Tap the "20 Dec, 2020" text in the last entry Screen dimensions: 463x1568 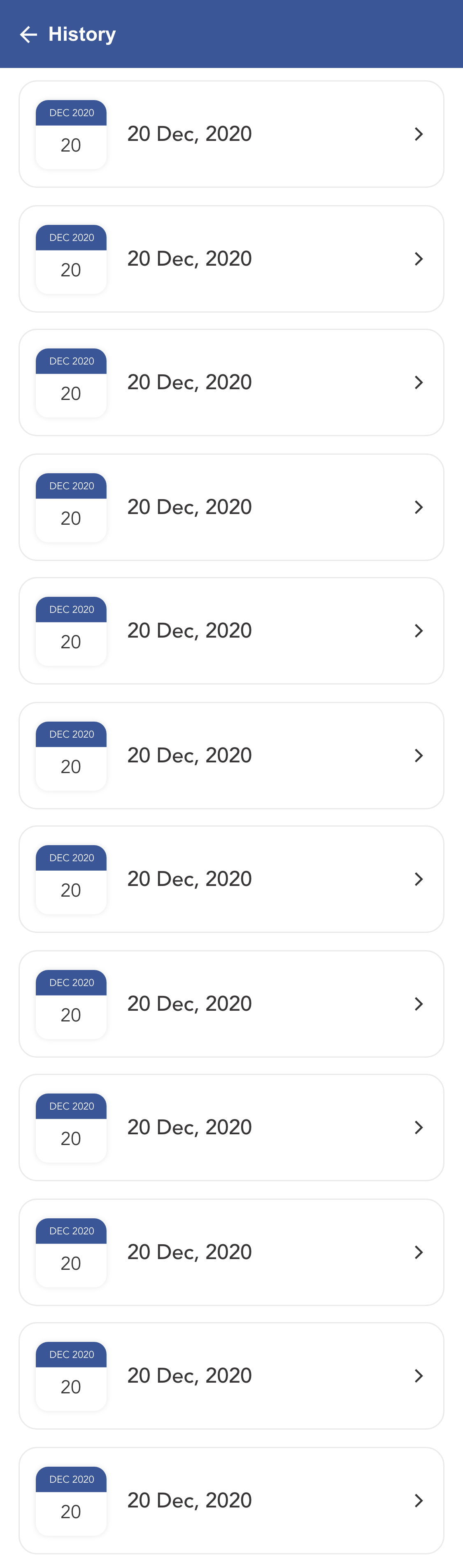tap(189, 1500)
